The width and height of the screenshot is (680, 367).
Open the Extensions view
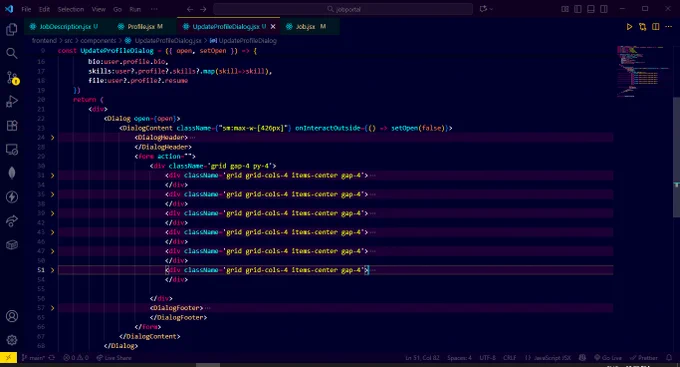[x=12, y=126]
